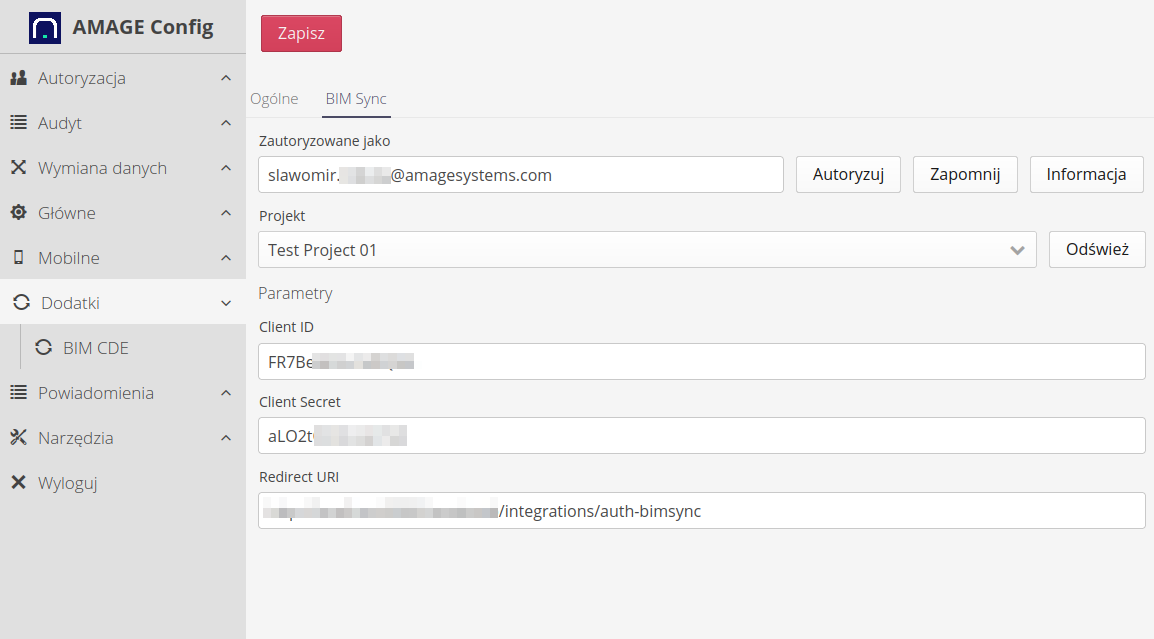Image resolution: width=1154 pixels, height=639 pixels.
Task: Select the Autoryzacja people icon
Action: (17, 78)
